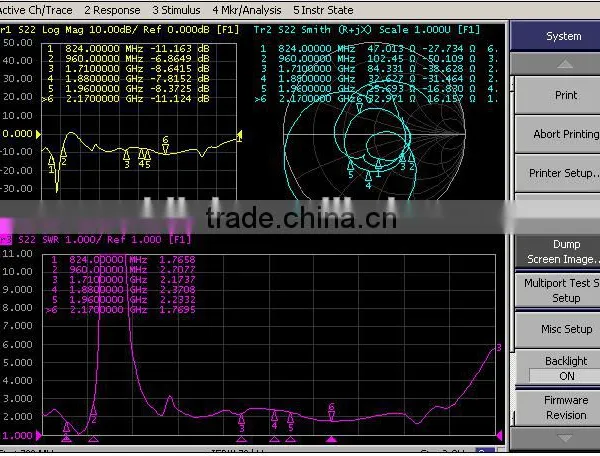The width and height of the screenshot is (600, 456).
Task: Activate Tr1 S22 Log Mag trace title
Action: click(119, 29)
